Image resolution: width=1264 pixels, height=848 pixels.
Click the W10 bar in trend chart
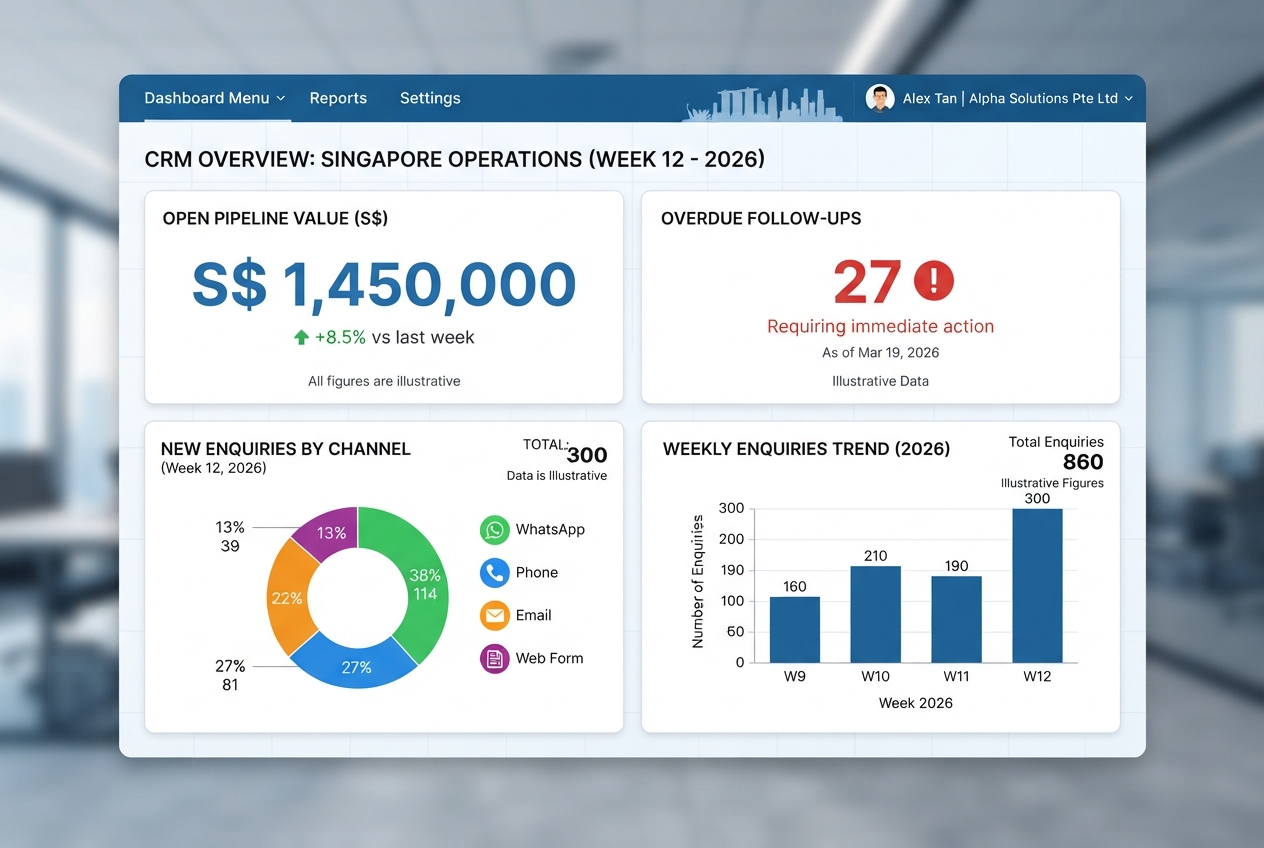pos(876,614)
